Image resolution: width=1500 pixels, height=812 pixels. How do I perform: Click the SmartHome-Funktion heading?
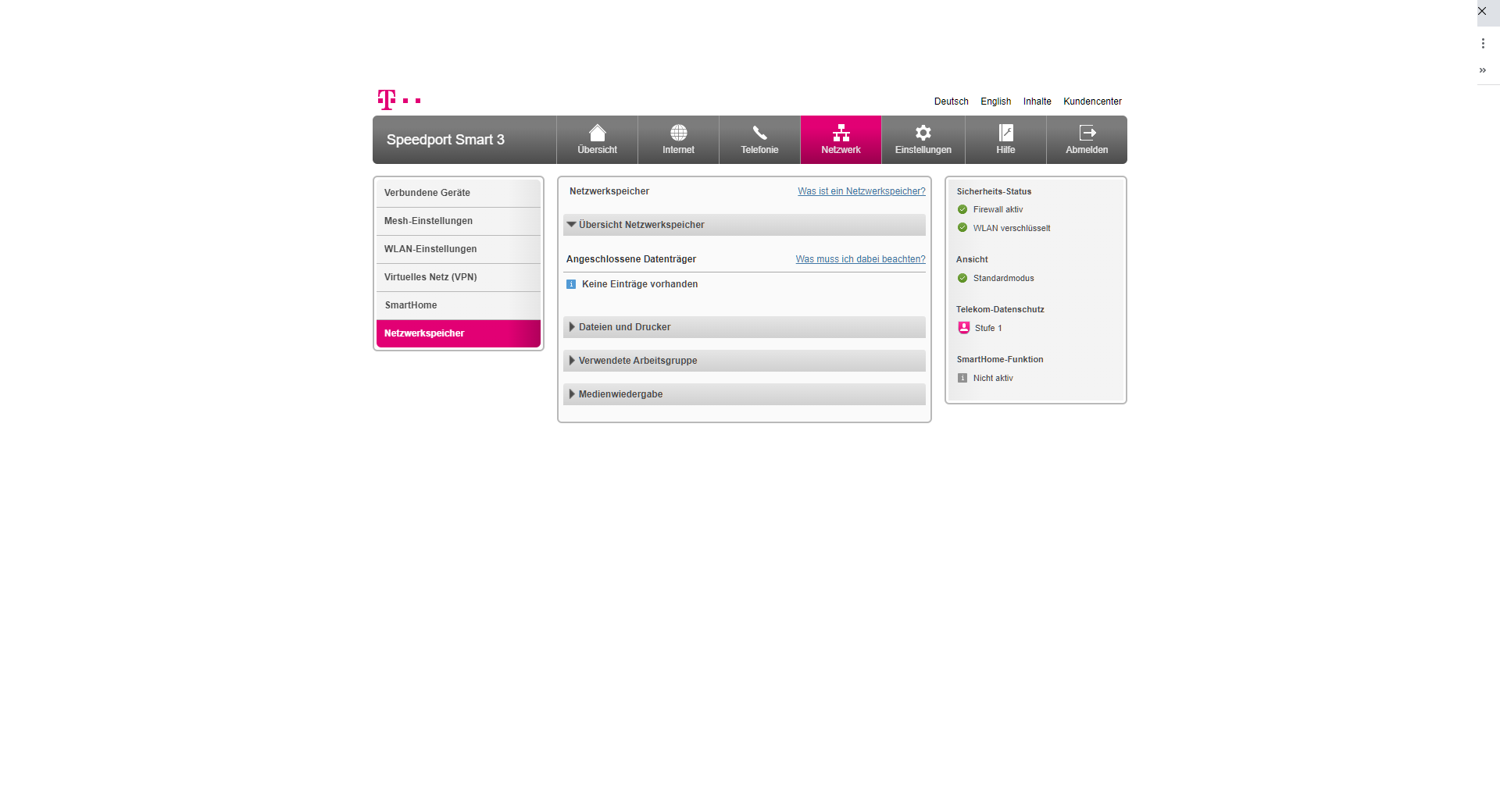[x=1000, y=359]
